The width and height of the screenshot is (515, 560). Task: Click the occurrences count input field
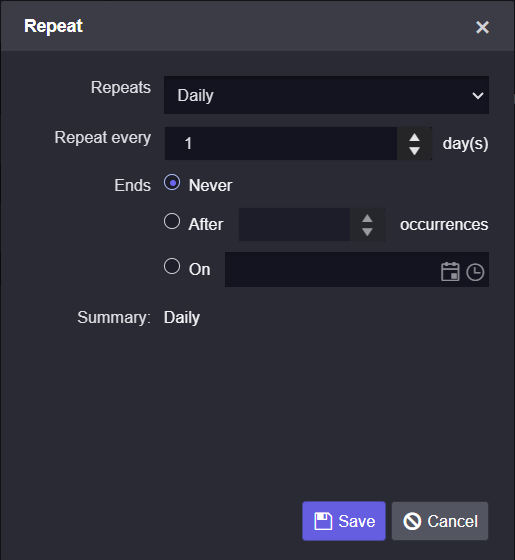point(294,224)
